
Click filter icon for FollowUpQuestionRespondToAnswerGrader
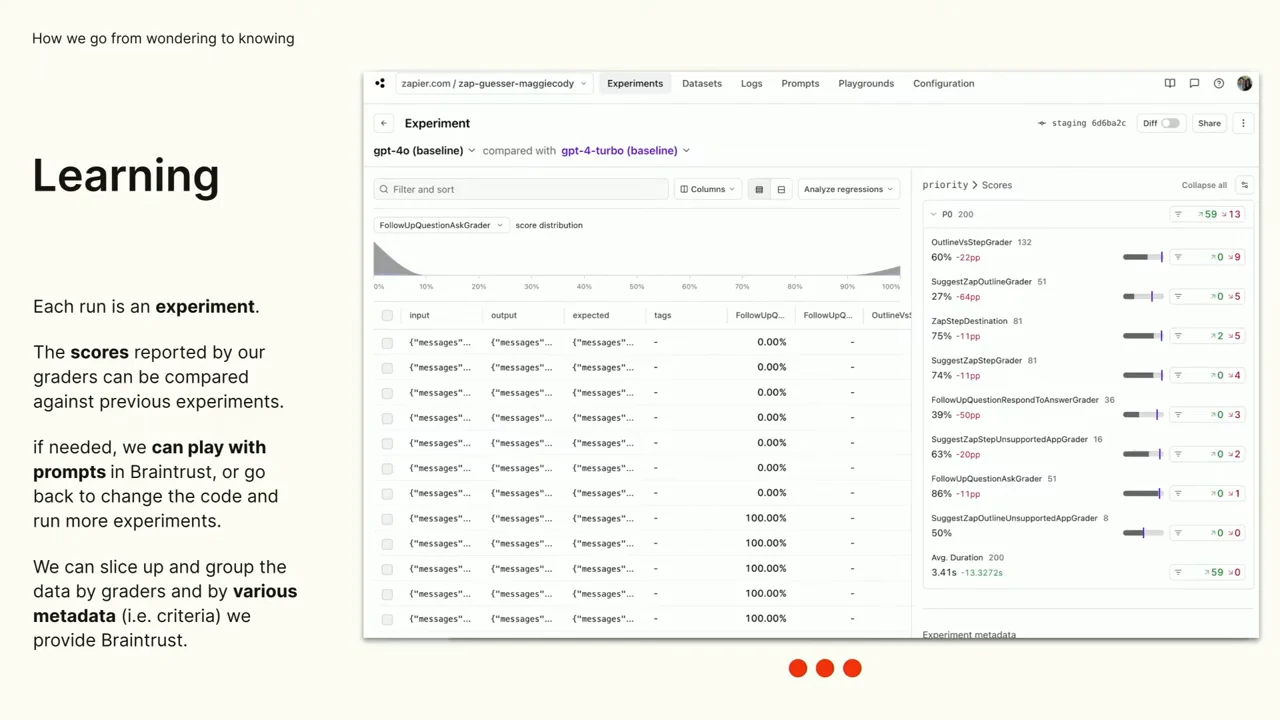click(x=1178, y=414)
